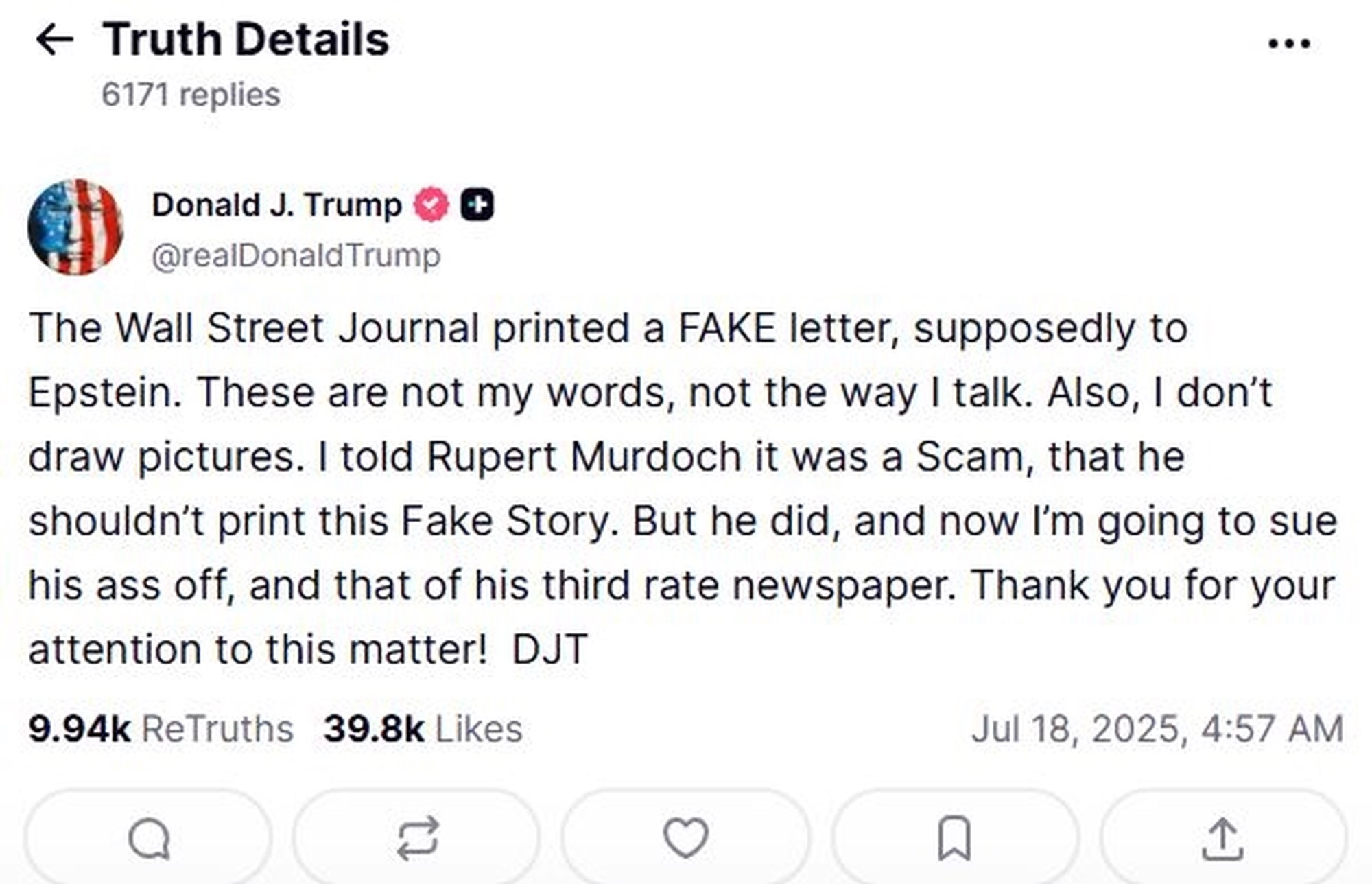Click the DJT signature ending the post
Viewport: 1372px width, 884px height.
coord(549,649)
